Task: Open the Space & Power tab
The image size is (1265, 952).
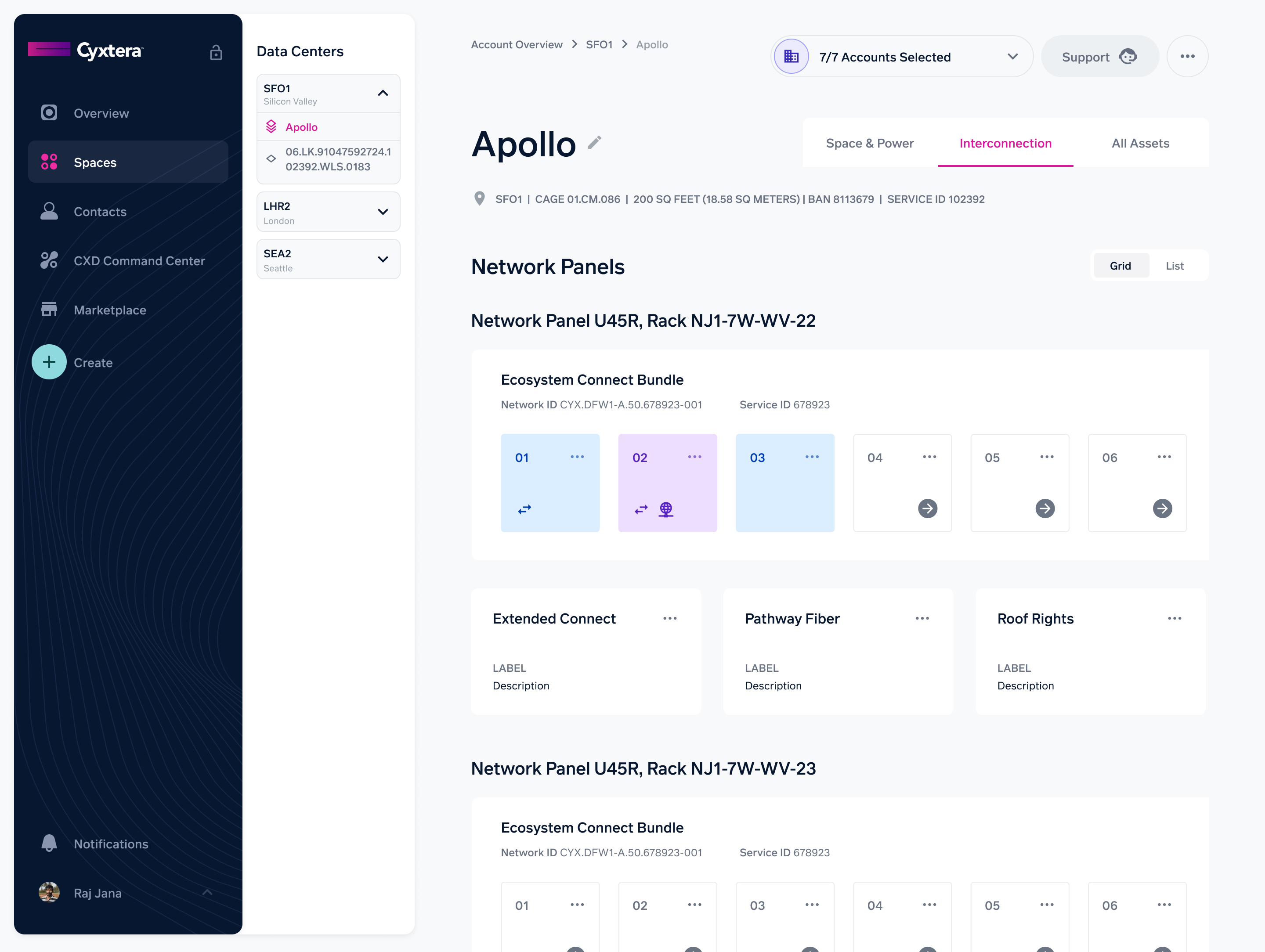Action: [870, 143]
